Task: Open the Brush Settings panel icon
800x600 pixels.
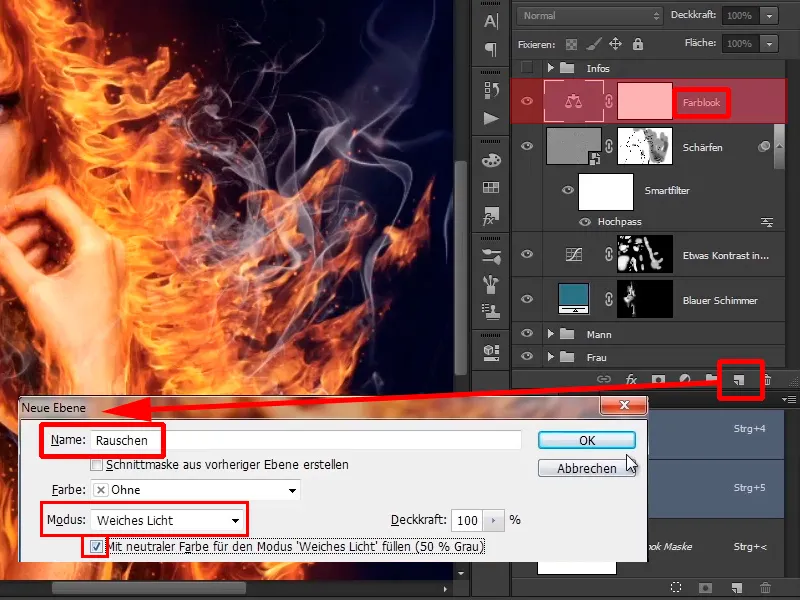Action: (491, 257)
